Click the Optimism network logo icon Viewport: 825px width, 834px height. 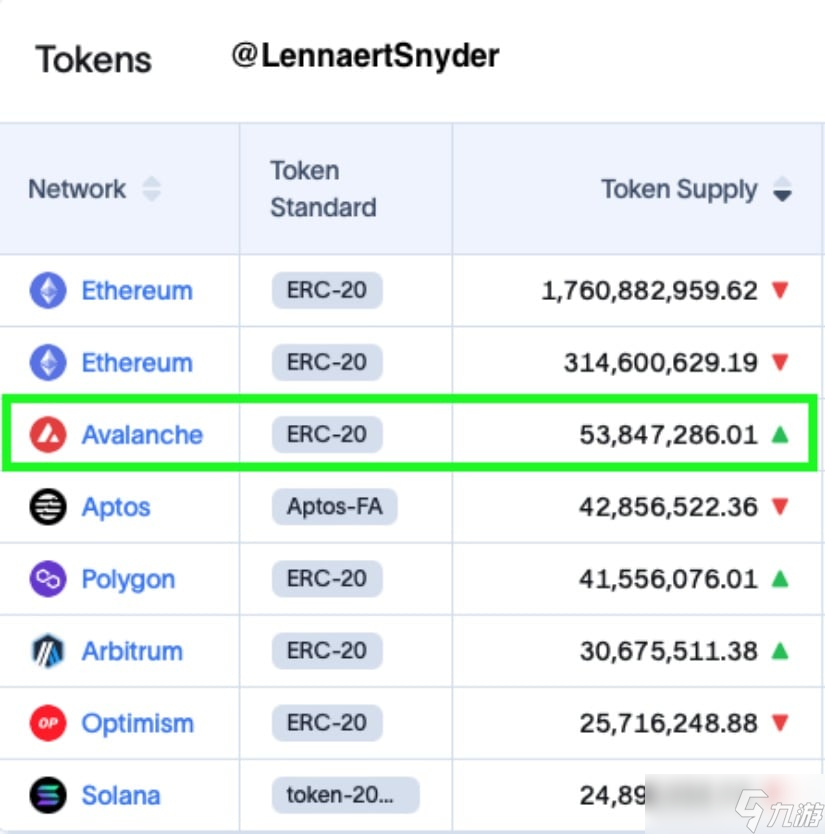47,723
